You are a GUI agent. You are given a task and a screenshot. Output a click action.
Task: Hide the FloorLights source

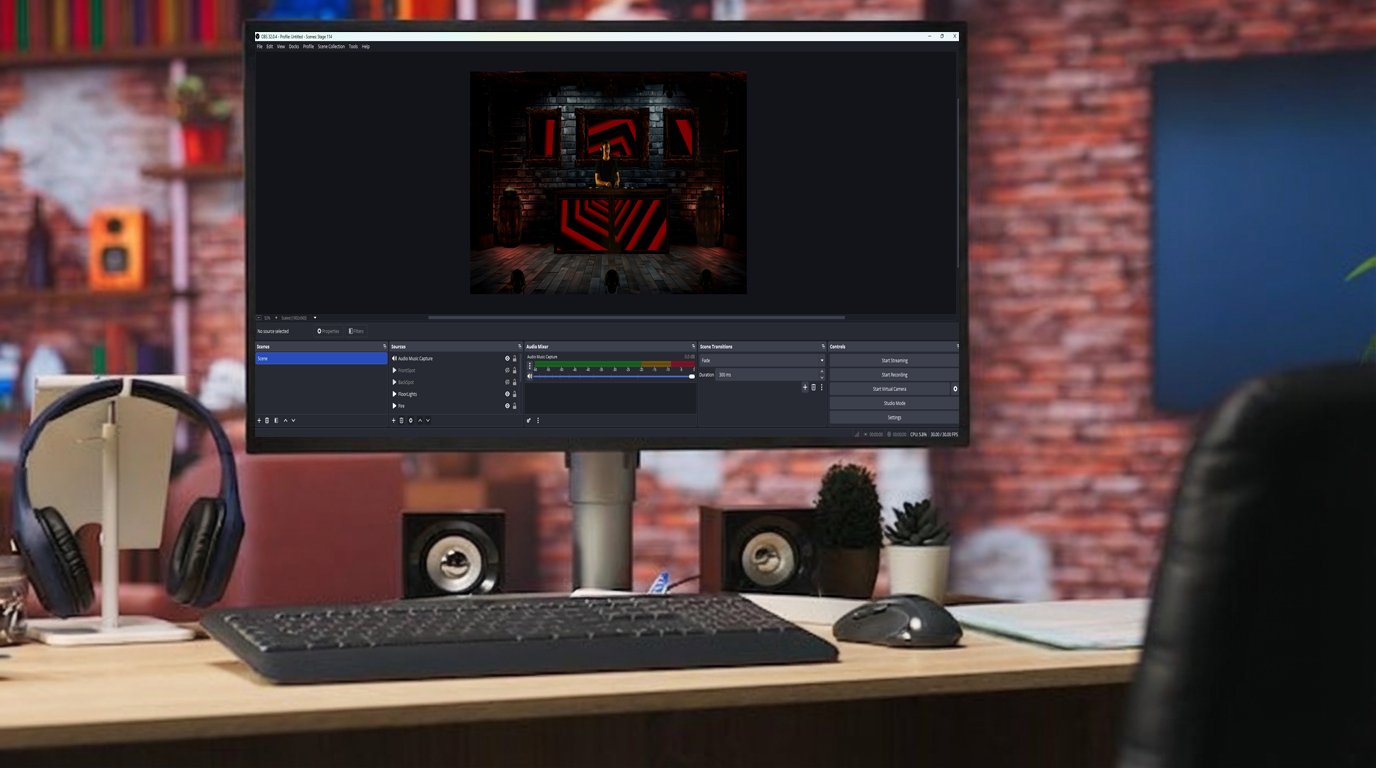[507, 393]
